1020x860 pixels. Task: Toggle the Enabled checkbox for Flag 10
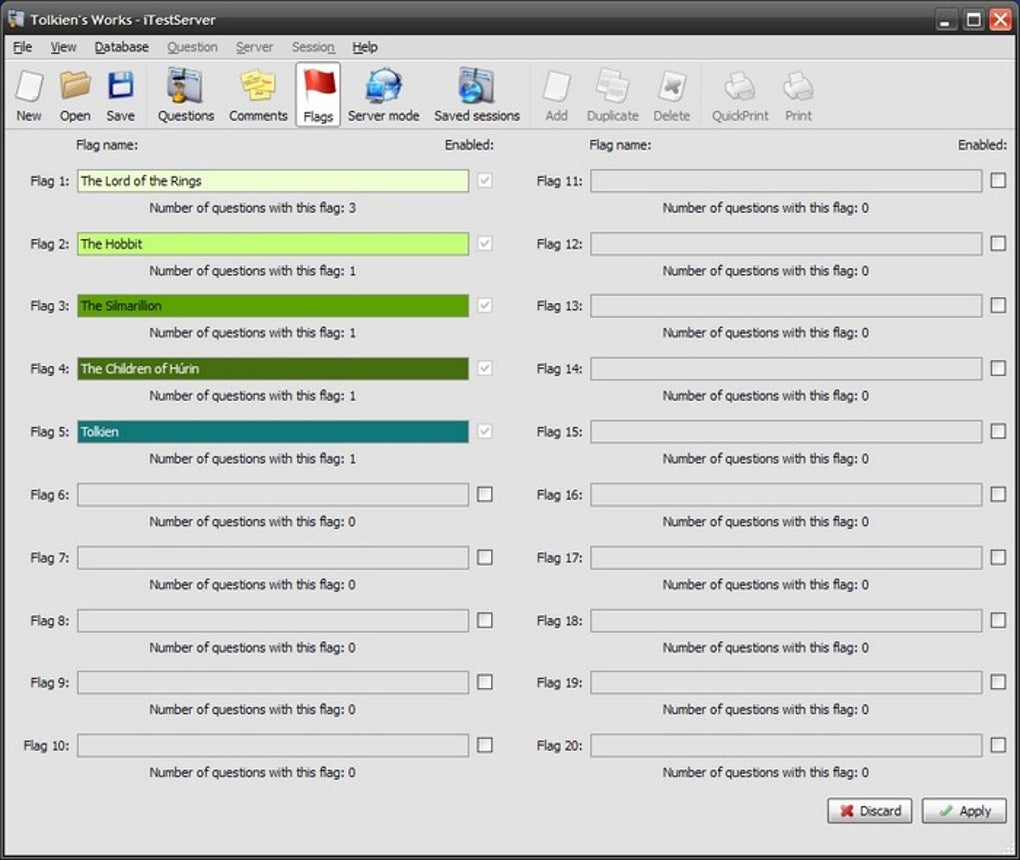pos(485,745)
